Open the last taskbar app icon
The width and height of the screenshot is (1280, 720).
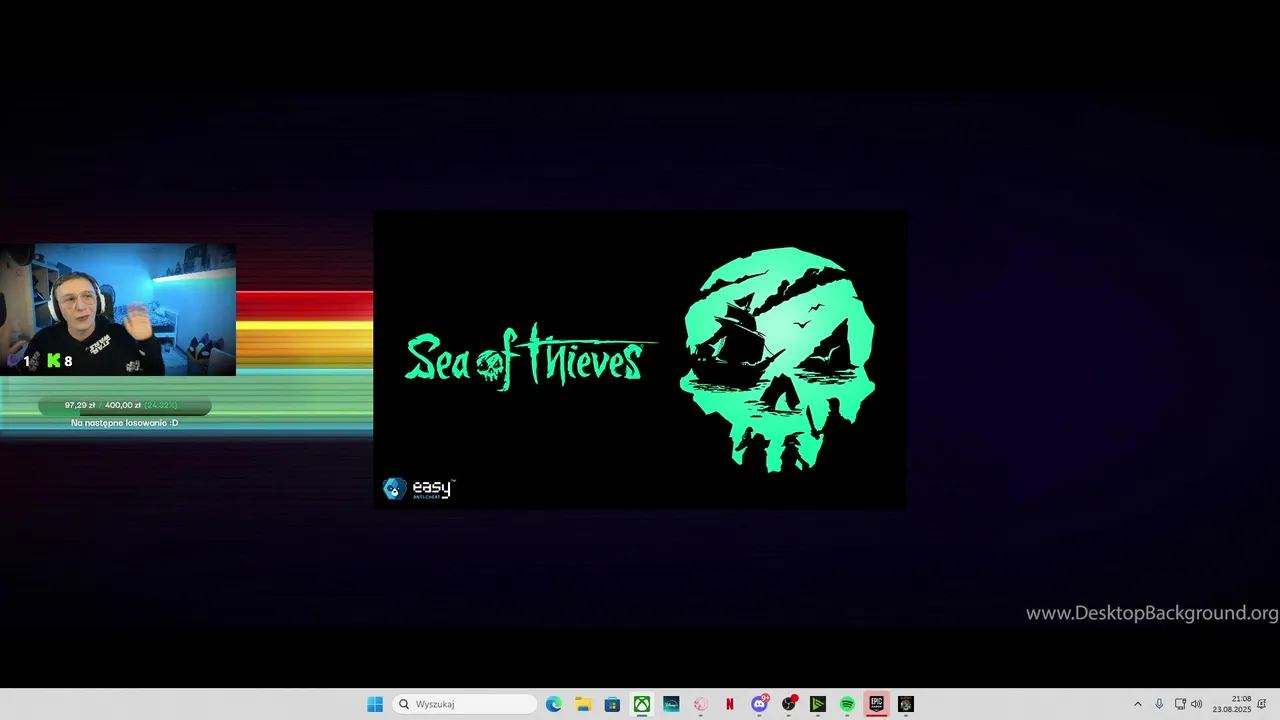(x=906, y=704)
